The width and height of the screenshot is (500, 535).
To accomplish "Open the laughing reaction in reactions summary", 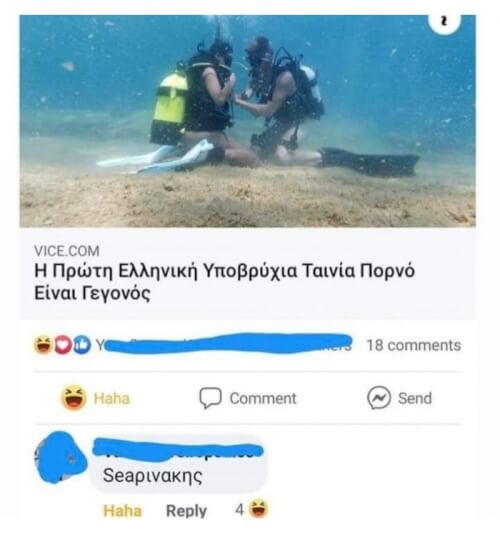I will [43, 345].
